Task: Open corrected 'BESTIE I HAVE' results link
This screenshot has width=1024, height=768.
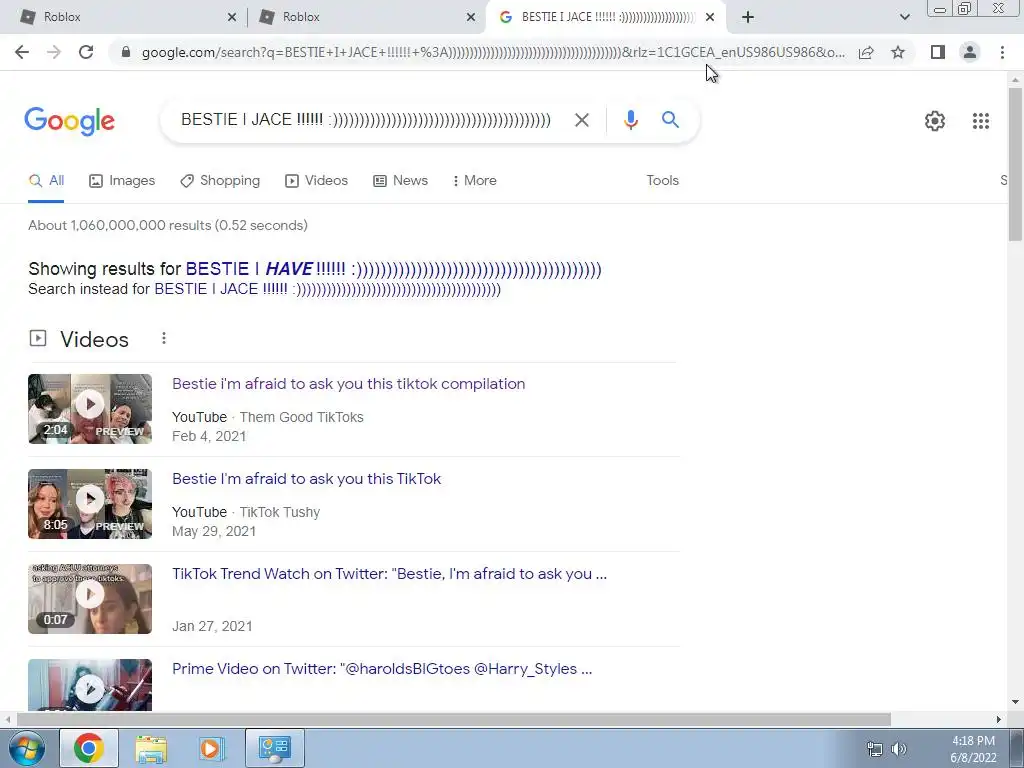Action: (393, 269)
